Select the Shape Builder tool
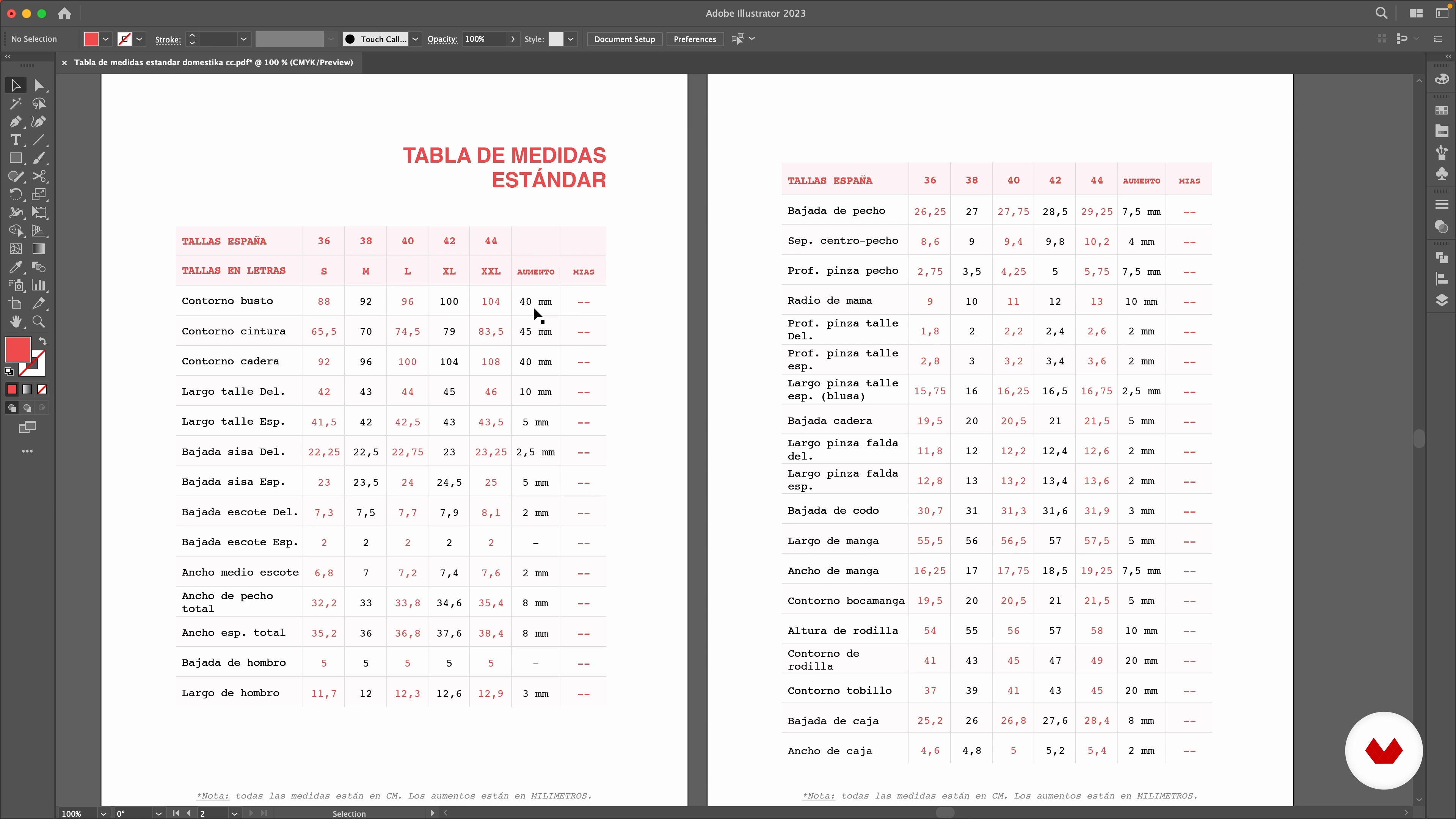The image size is (1456, 819). click(x=16, y=231)
